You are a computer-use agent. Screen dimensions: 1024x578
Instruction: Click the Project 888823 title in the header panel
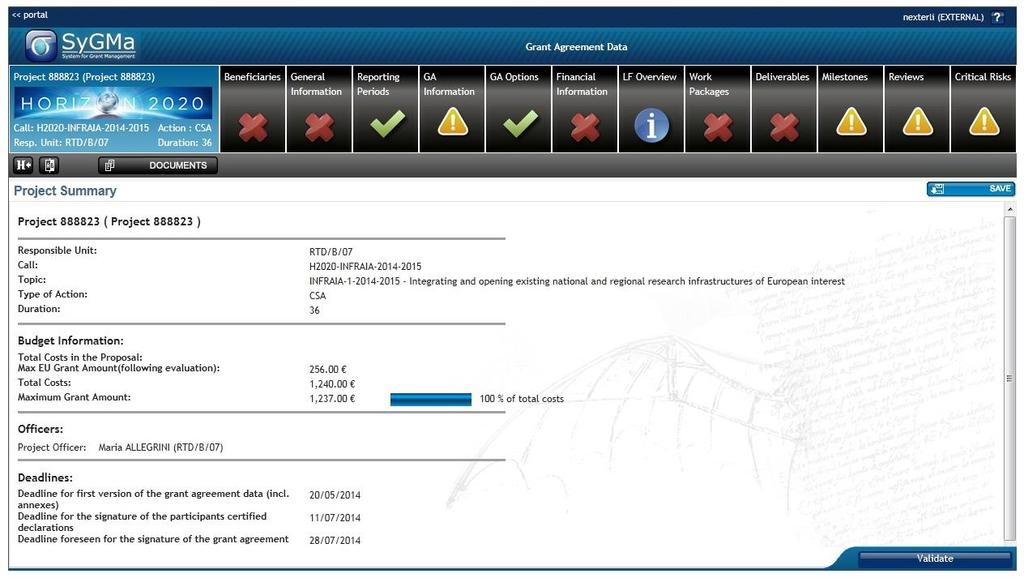84,76
